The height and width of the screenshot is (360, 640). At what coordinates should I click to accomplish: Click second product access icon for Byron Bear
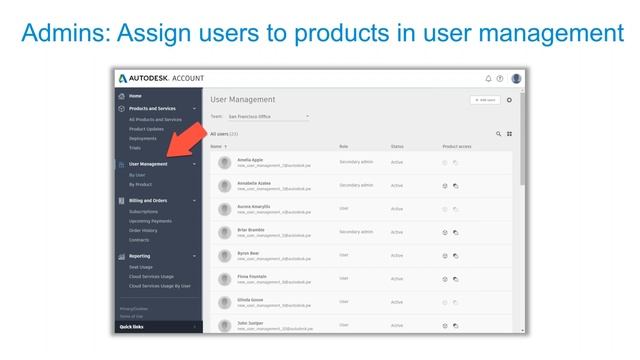456,256
